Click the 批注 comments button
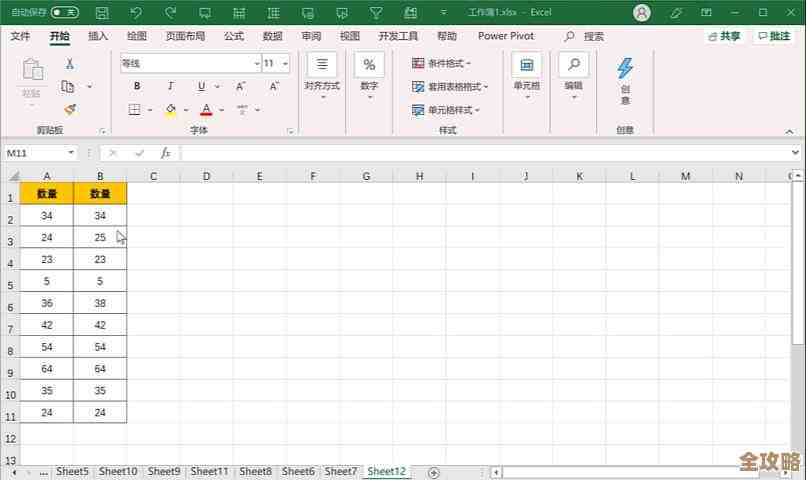Viewport: 806px width, 480px height. (774, 36)
